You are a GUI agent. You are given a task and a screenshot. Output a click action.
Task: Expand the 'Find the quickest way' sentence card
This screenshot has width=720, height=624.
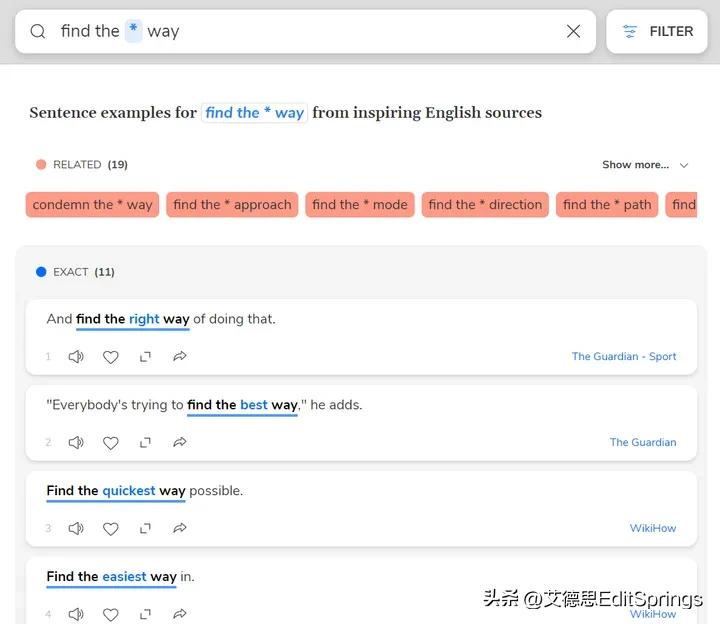coord(145,528)
